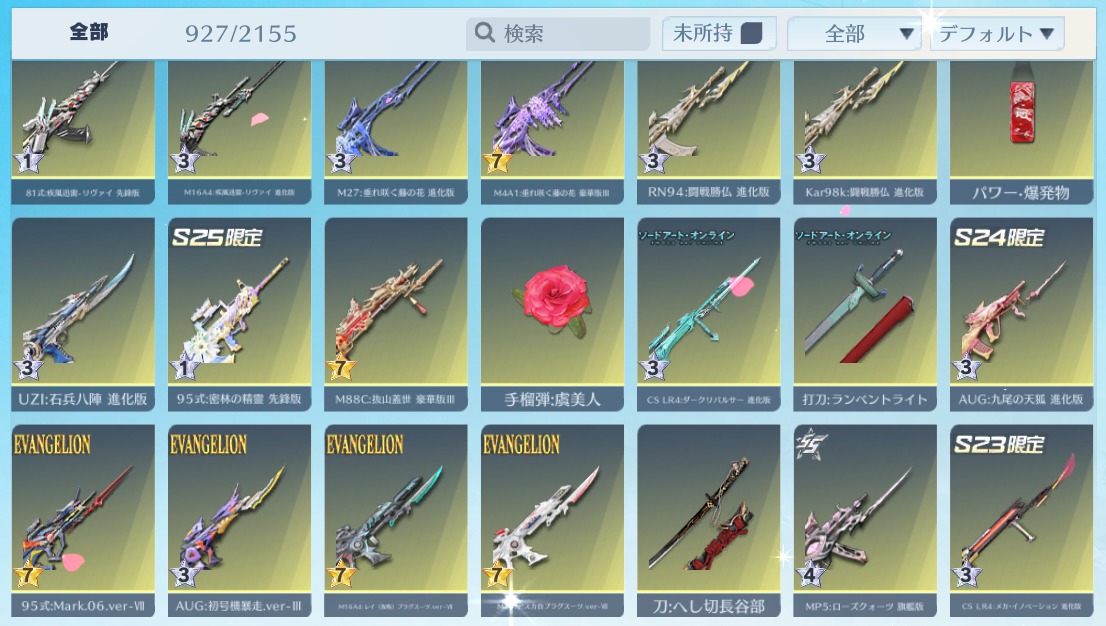The height and width of the screenshot is (626, 1106).
Task: Select the 全部 category tab
Action: pos(89,32)
